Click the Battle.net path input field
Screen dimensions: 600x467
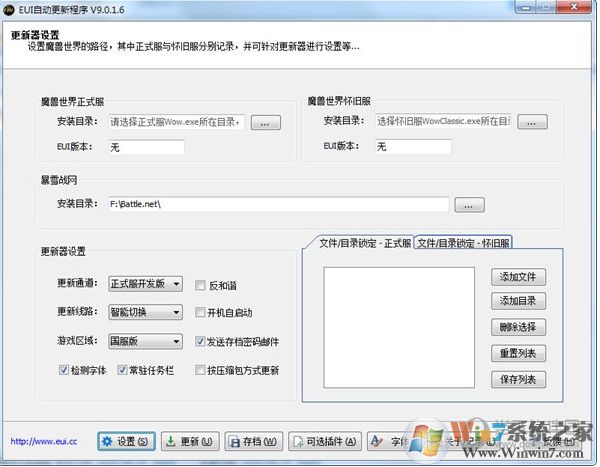coord(279,204)
